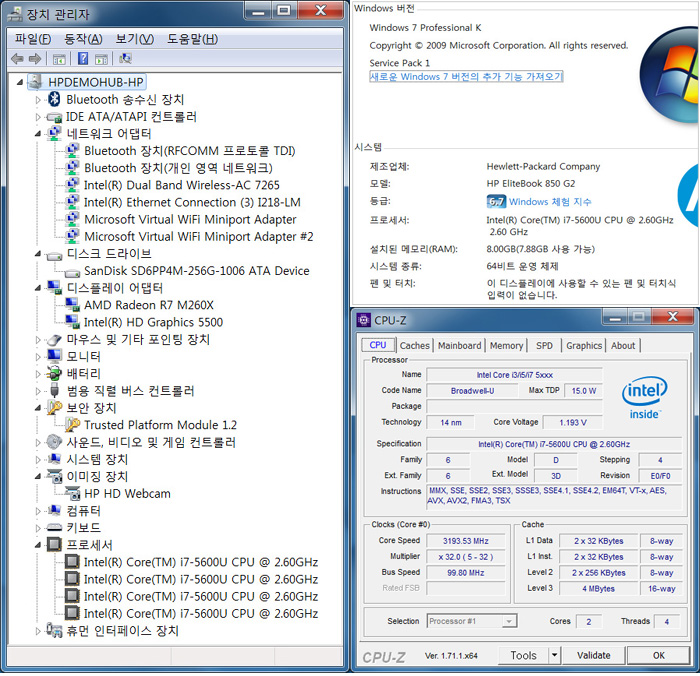
Task: Click the 범용 직렬 버스 컨트롤러 USB icon
Action: (54, 390)
